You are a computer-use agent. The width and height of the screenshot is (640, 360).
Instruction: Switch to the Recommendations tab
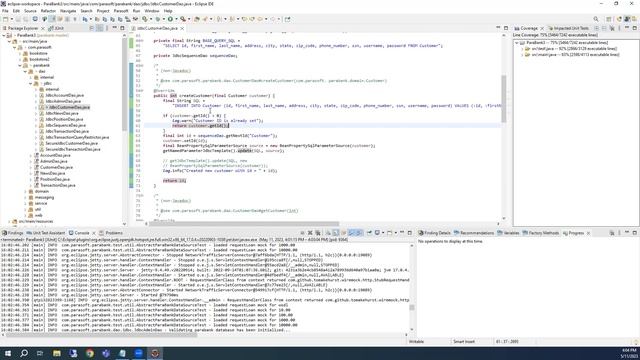tap(473, 233)
